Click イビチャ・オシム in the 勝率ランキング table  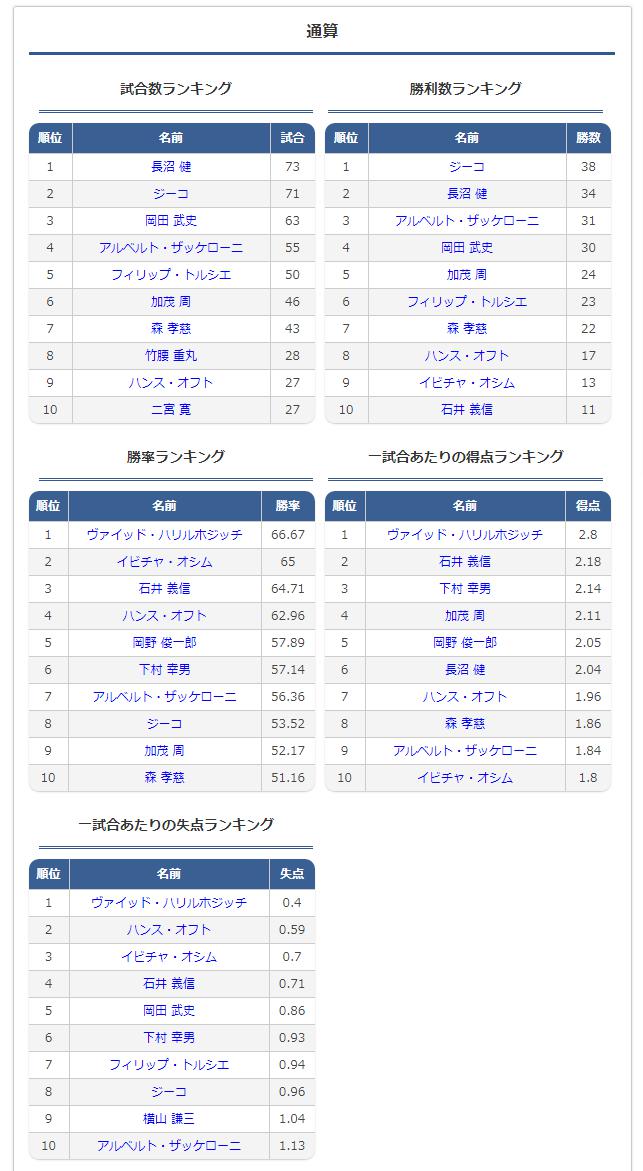click(165, 562)
